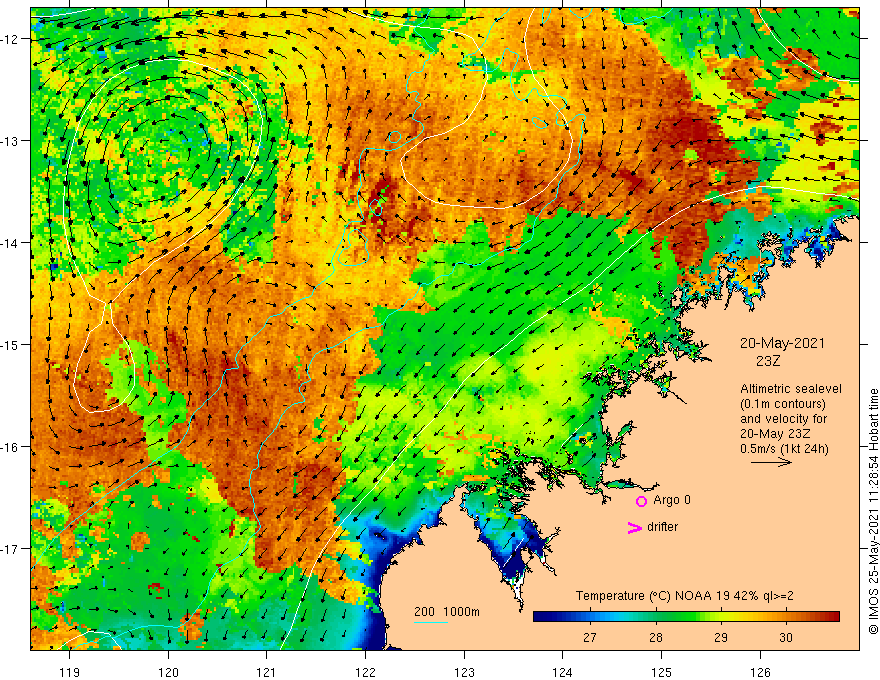The height and width of the screenshot is (680, 880).
Task: Click the '200 1000m' bathymetry label
Action: (447, 612)
